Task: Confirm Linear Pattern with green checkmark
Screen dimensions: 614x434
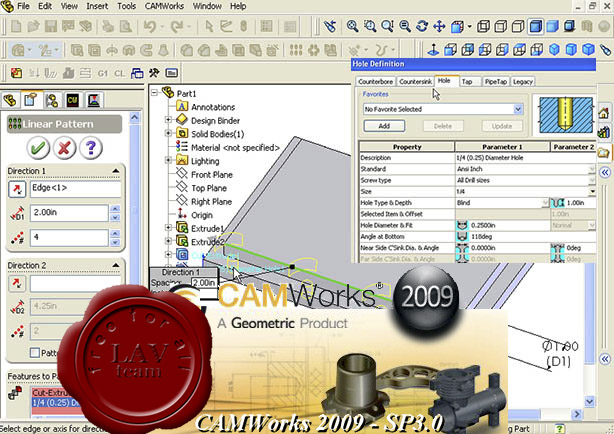Action: coord(38,148)
